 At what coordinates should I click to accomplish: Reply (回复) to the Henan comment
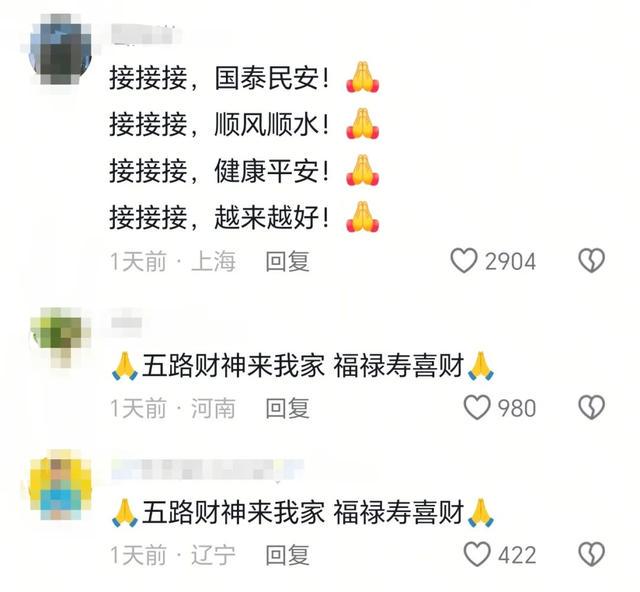point(288,408)
